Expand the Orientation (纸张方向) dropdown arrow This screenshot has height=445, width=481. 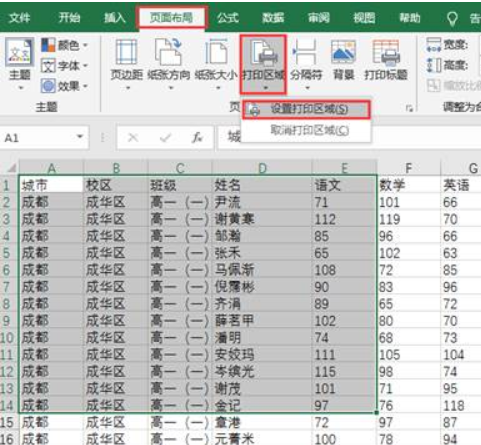click(171, 88)
